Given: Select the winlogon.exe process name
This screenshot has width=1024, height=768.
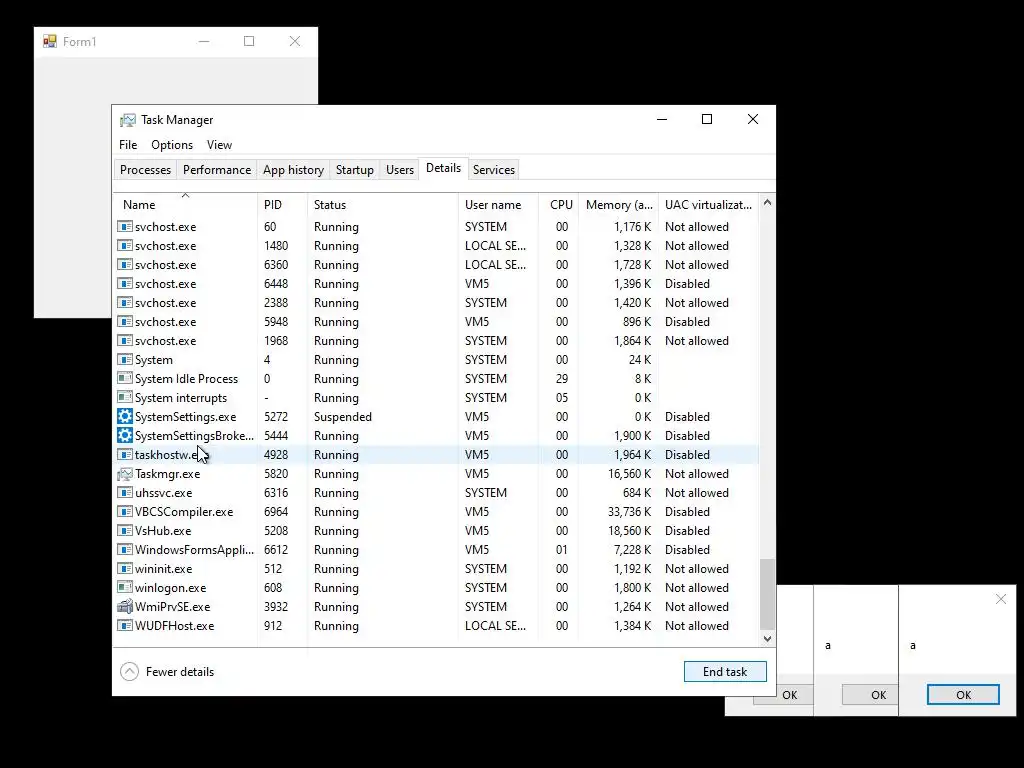Looking at the screenshot, I should pyautogui.click(x=170, y=588).
